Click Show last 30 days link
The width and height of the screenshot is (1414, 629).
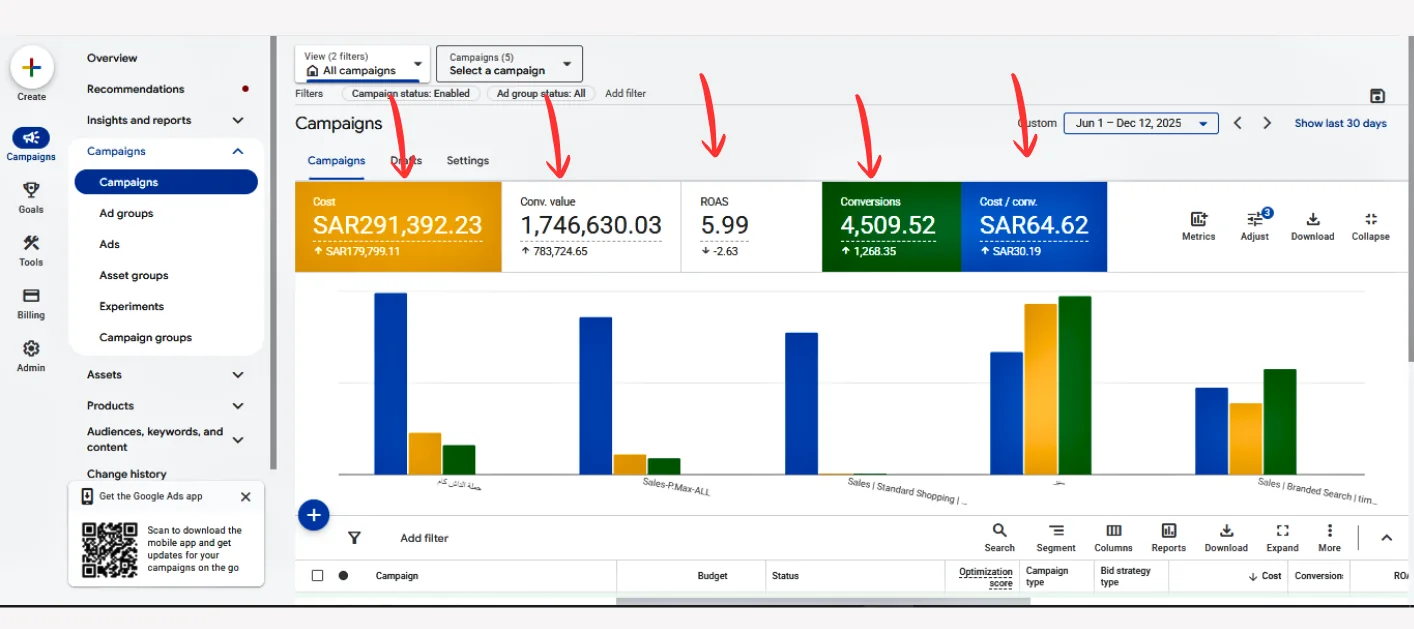(1341, 123)
